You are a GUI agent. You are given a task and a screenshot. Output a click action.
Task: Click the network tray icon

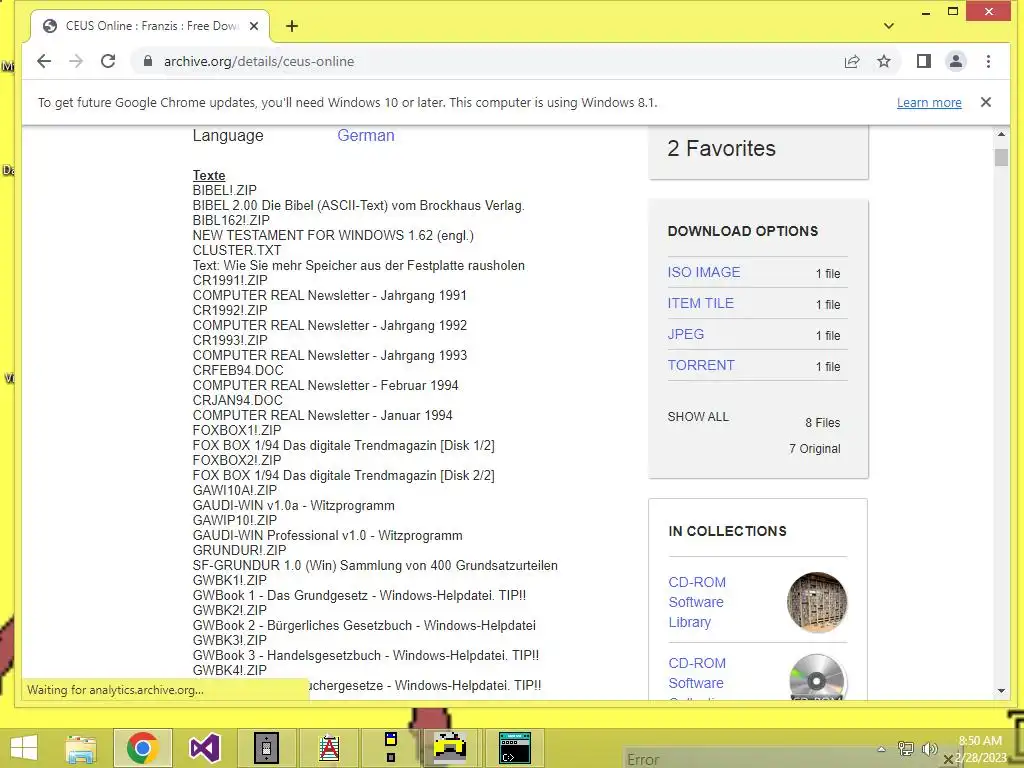coord(906,749)
